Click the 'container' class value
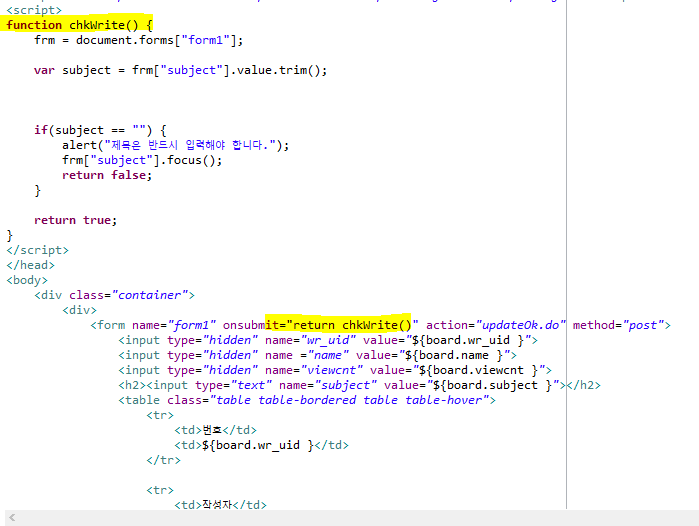The width and height of the screenshot is (699, 526). pos(150,295)
